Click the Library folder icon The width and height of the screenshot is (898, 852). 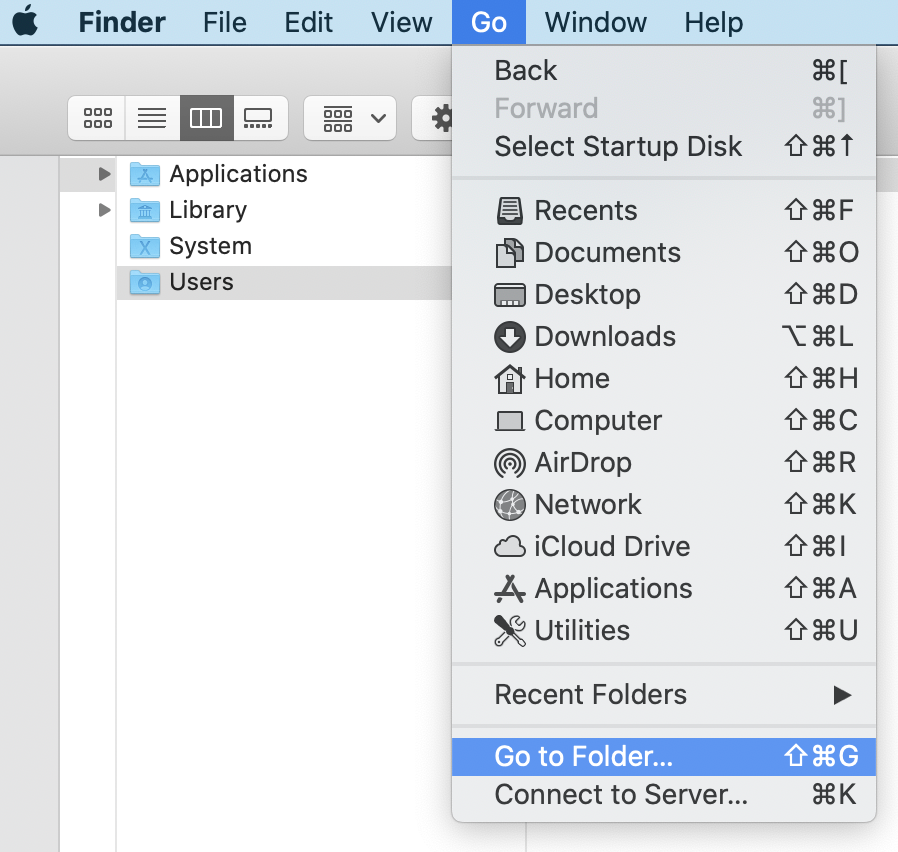145,210
